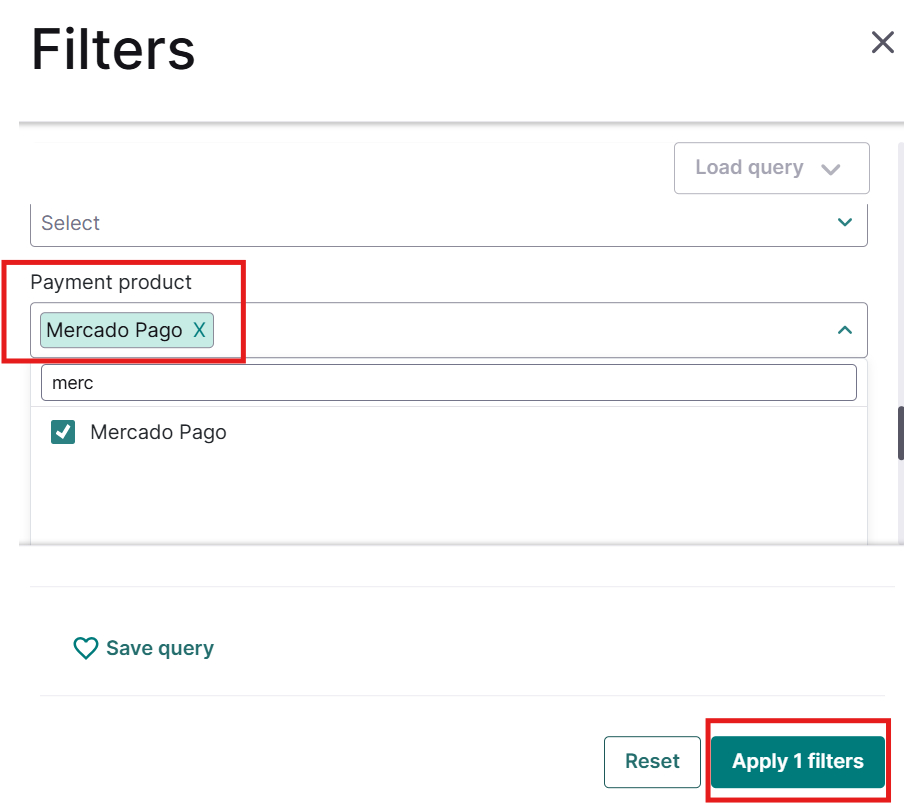
Task: Uncheck the Mercado Pago checkbox
Action: click(x=63, y=432)
